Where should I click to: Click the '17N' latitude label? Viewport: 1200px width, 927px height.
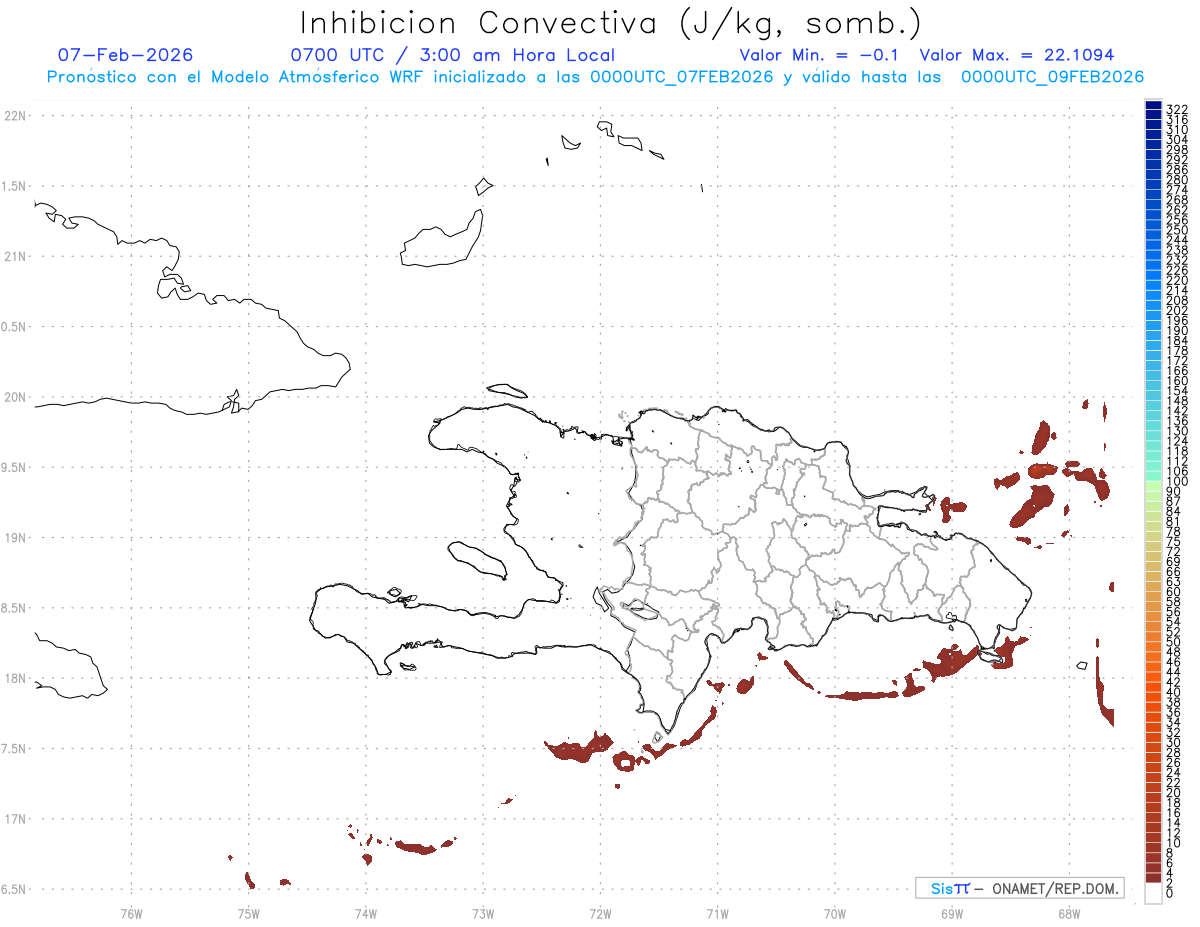[x=14, y=819]
